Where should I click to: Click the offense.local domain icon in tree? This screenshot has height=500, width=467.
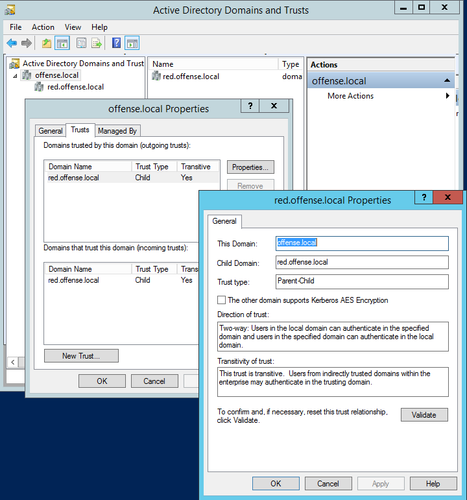click(27, 75)
